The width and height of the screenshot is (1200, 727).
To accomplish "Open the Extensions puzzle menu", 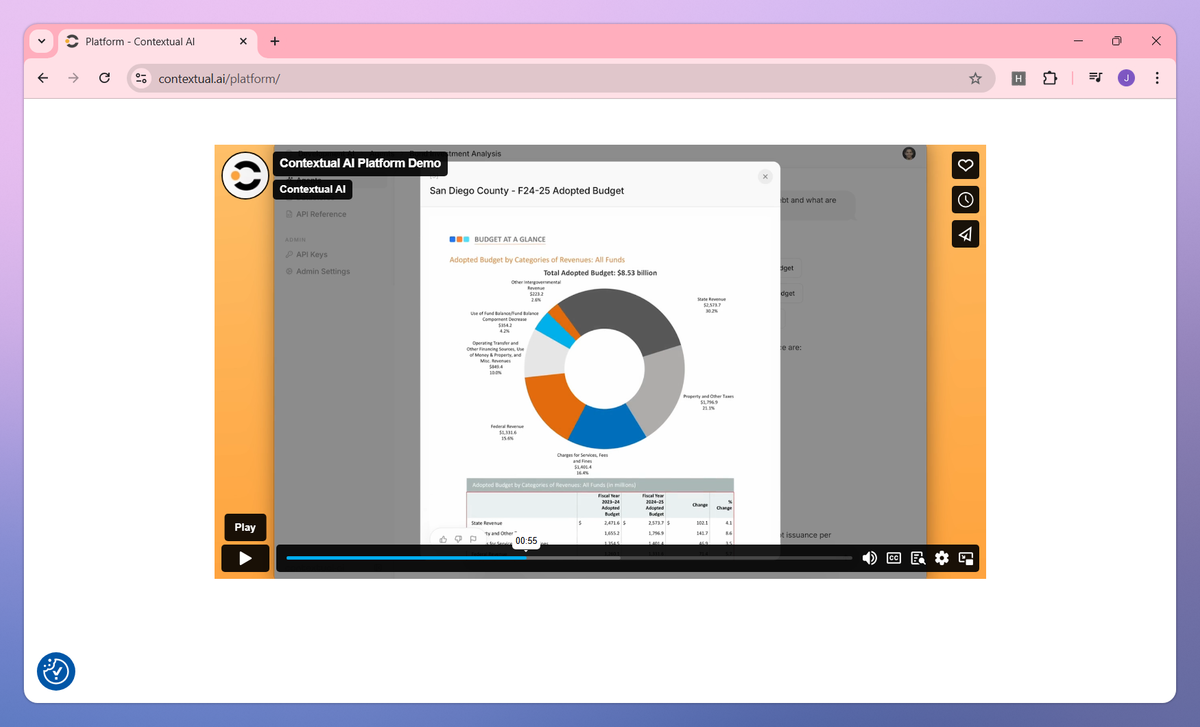I will (1049, 78).
